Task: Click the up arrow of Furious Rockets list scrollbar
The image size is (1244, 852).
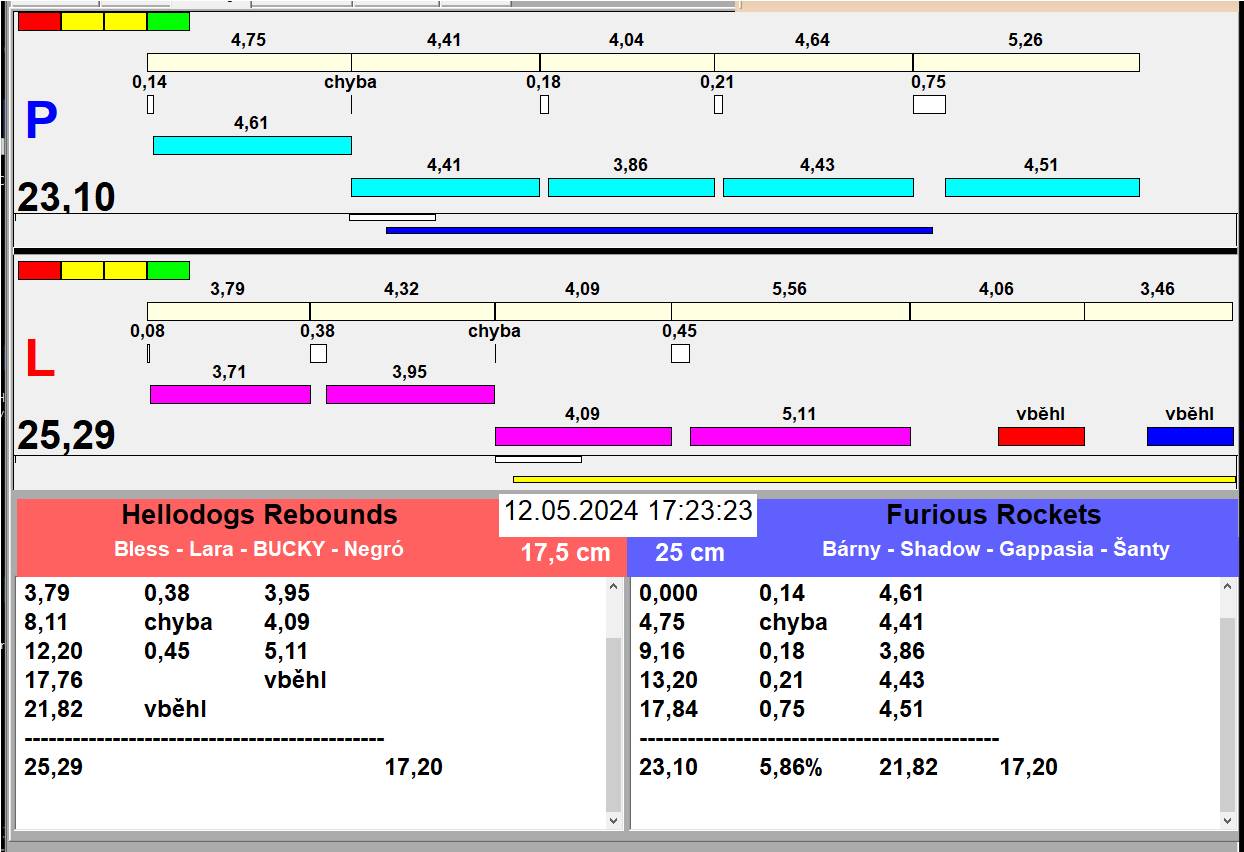Action: click(1229, 588)
